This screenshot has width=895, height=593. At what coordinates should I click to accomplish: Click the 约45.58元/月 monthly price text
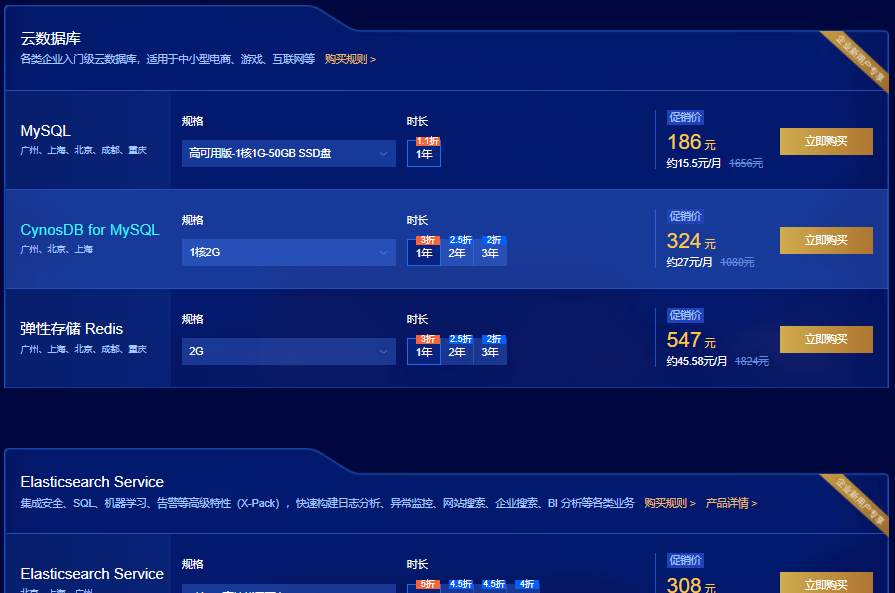click(696, 361)
